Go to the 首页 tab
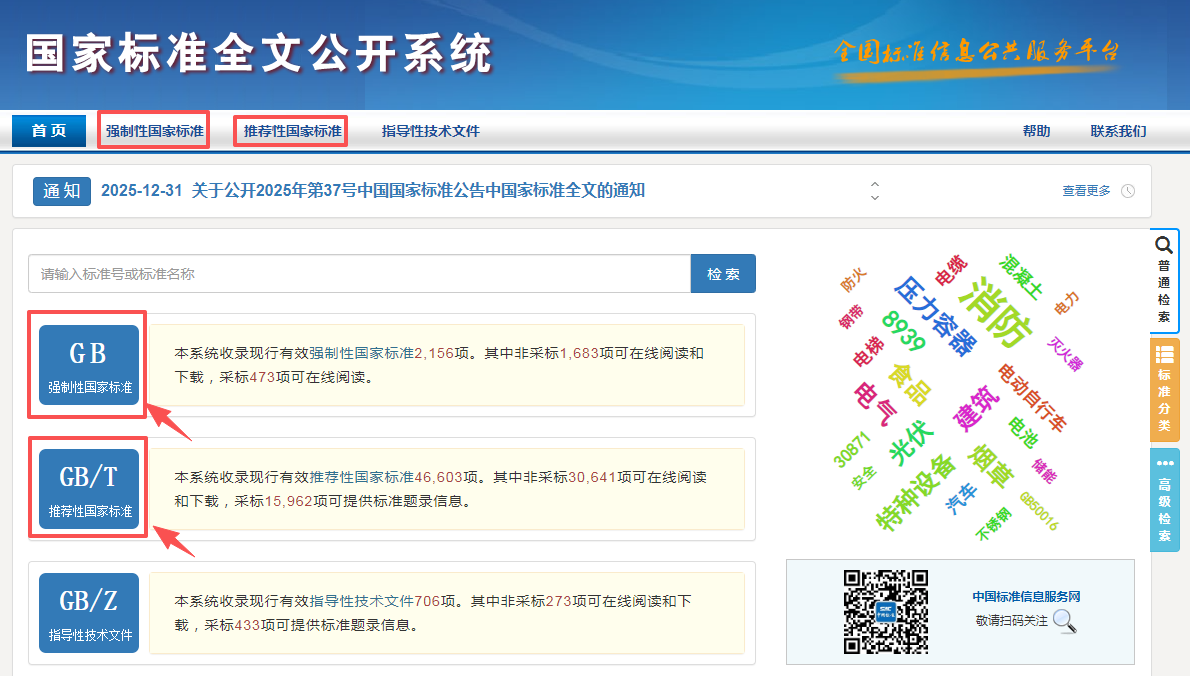 pyautogui.click(x=49, y=131)
